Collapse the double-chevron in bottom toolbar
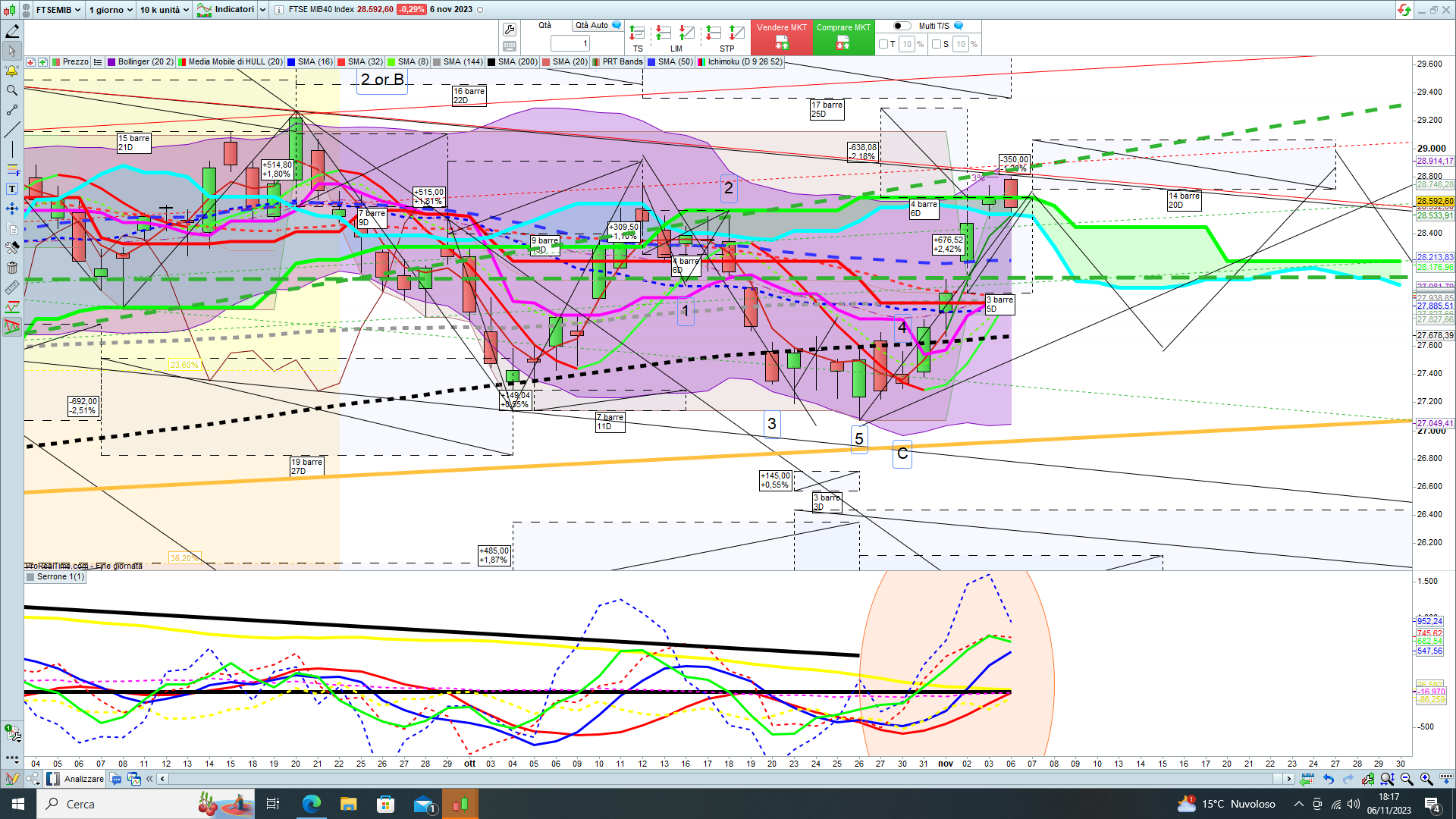The width and height of the screenshot is (1456, 819). (x=149, y=779)
